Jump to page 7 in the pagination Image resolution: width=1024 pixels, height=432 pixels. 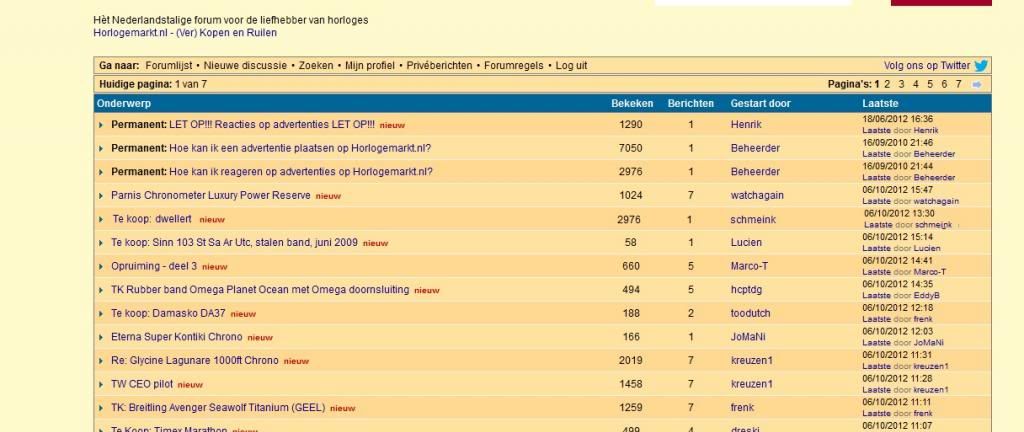(958, 85)
